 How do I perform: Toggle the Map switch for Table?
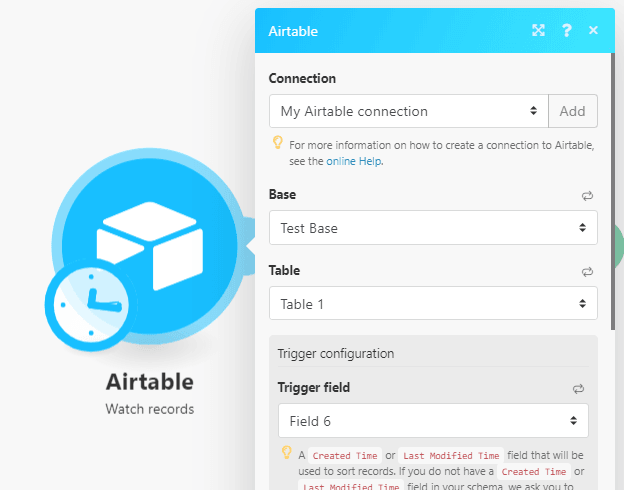click(x=587, y=271)
